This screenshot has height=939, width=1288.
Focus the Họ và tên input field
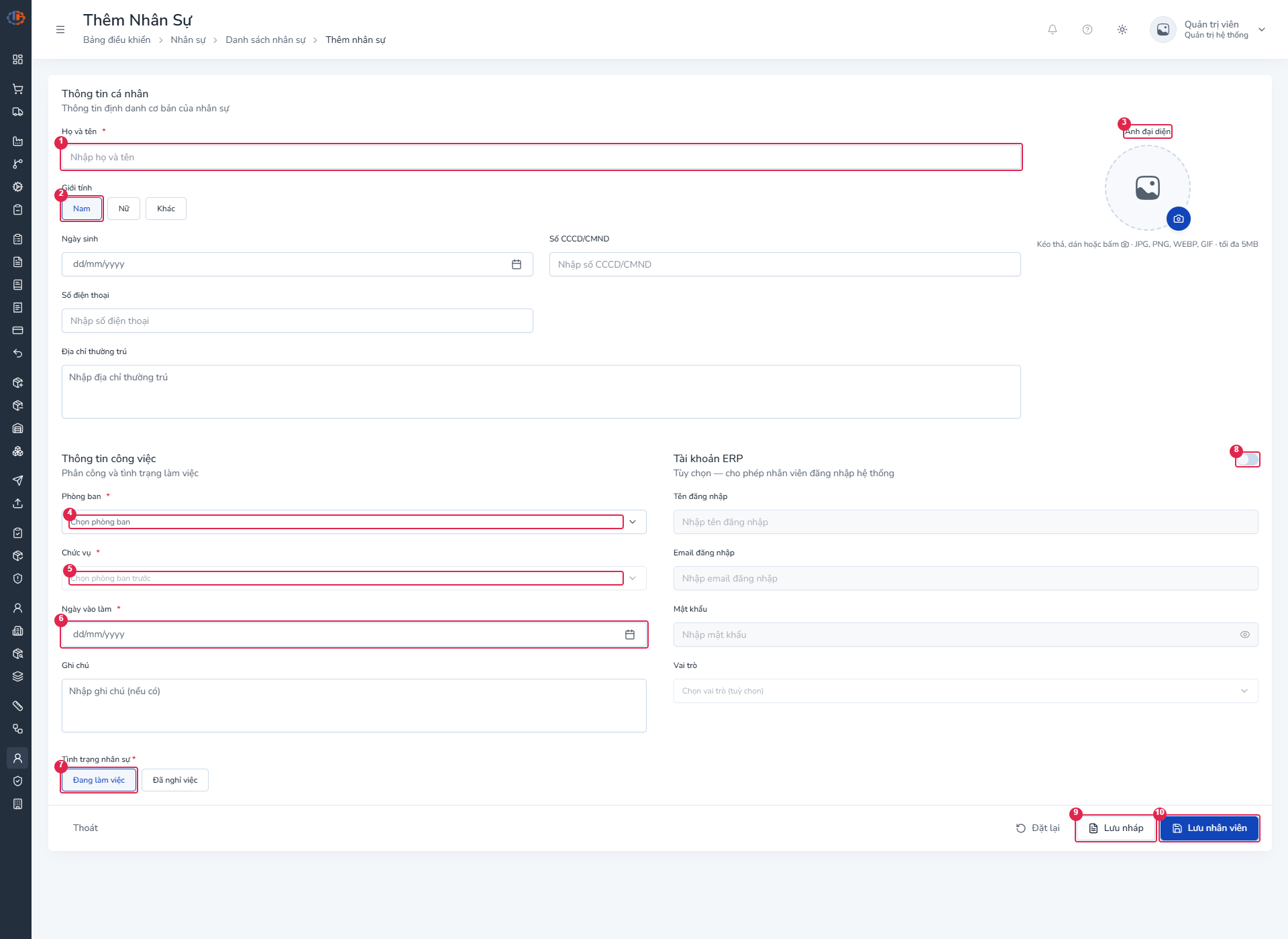541,157
